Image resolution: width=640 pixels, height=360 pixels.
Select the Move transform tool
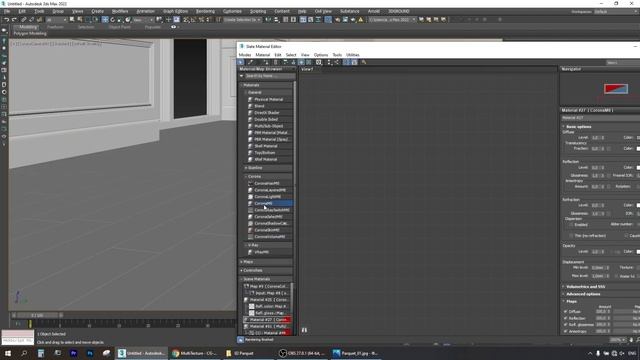[105, 20]
